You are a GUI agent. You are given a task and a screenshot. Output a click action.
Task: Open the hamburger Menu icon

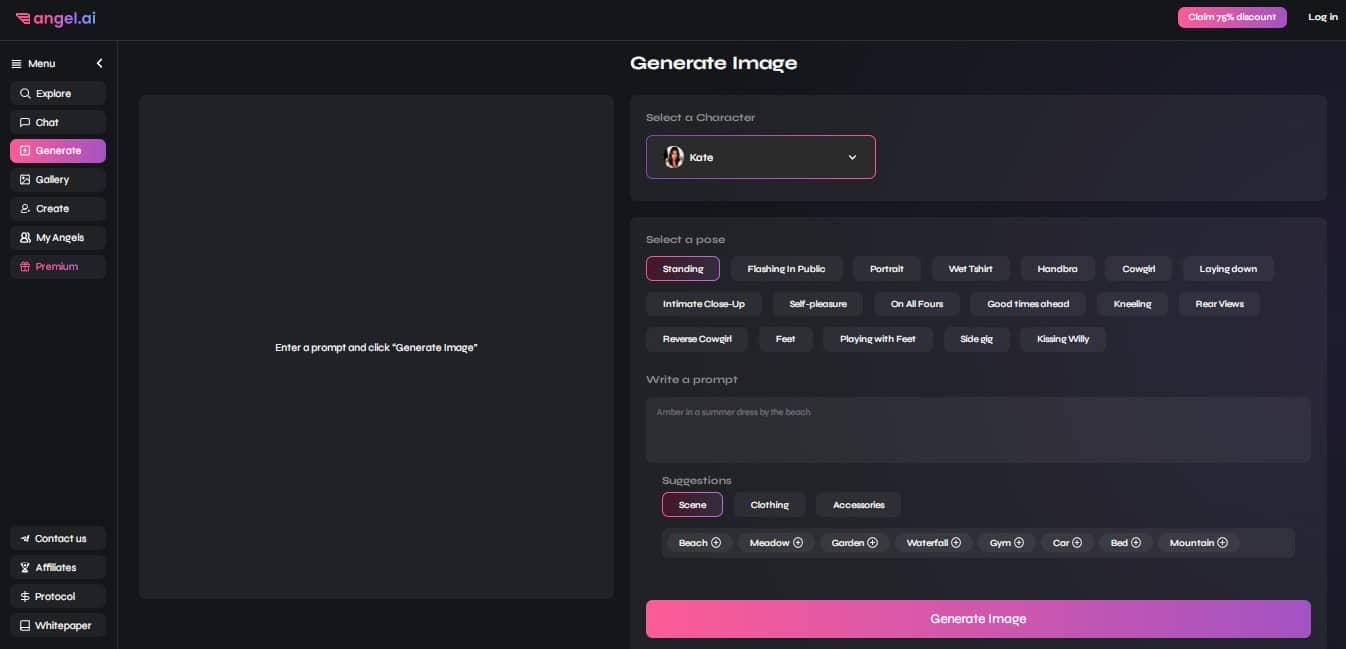[16, 64]
